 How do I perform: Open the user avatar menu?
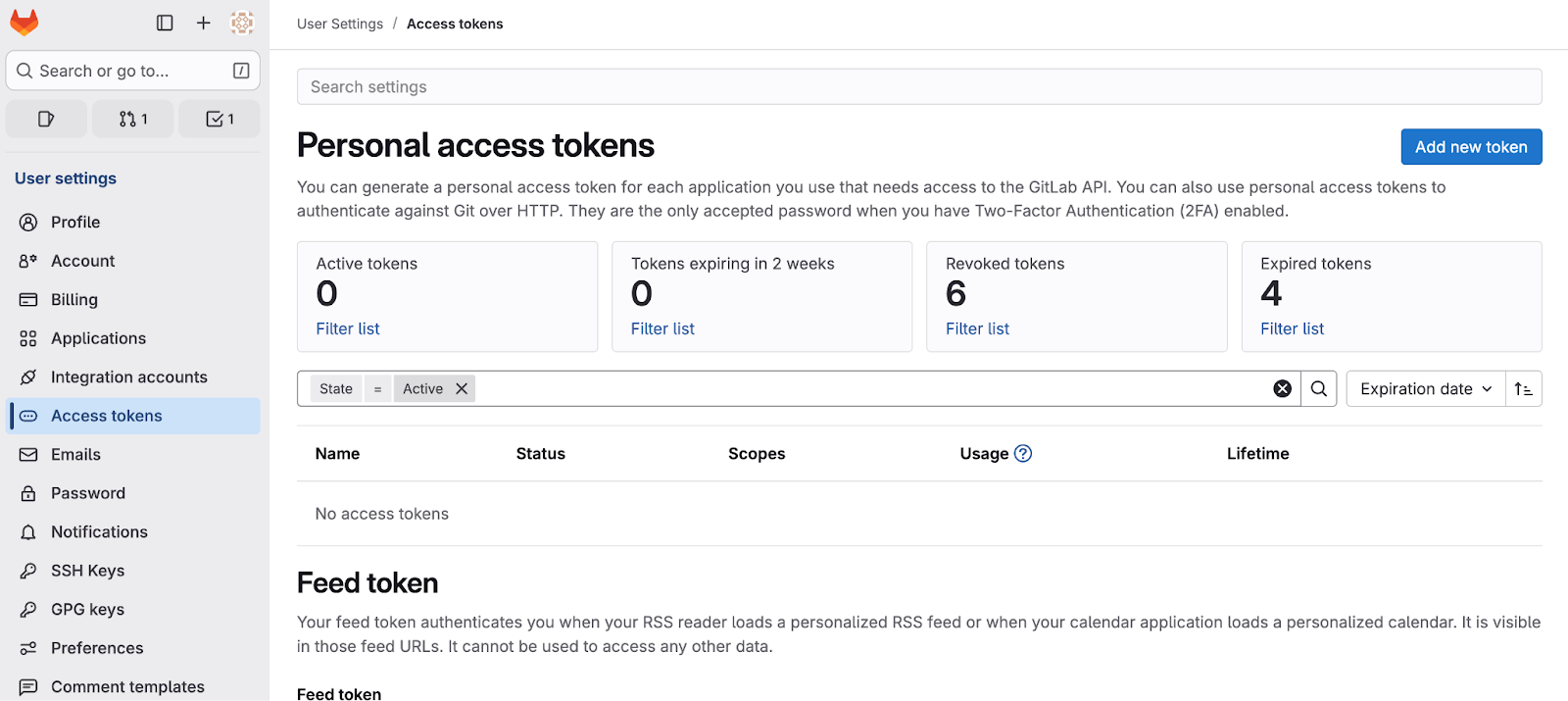[242, 23]
